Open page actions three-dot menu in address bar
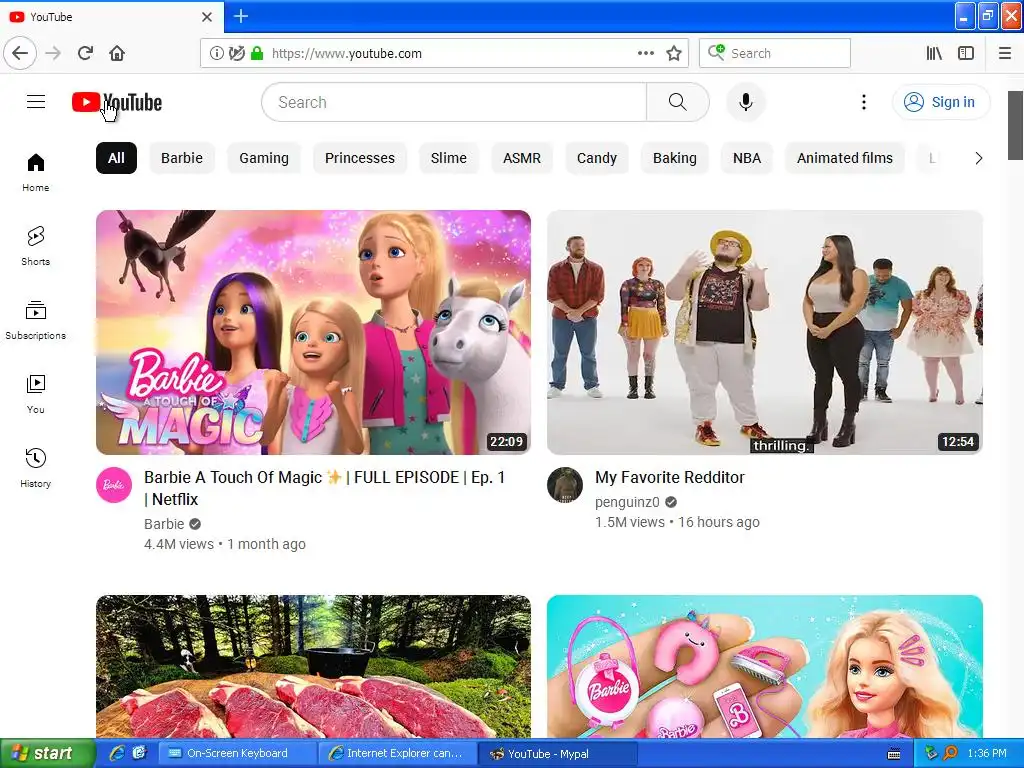Viewport: 1024px width, 768px height. [x=645, y=53]
